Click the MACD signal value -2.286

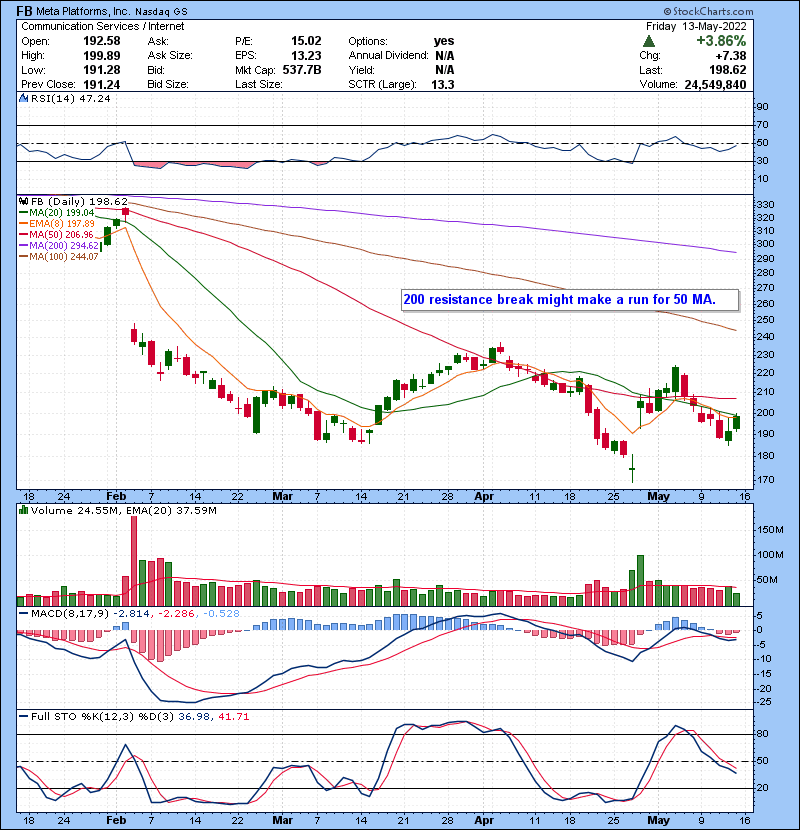click(x=176, y=614)
